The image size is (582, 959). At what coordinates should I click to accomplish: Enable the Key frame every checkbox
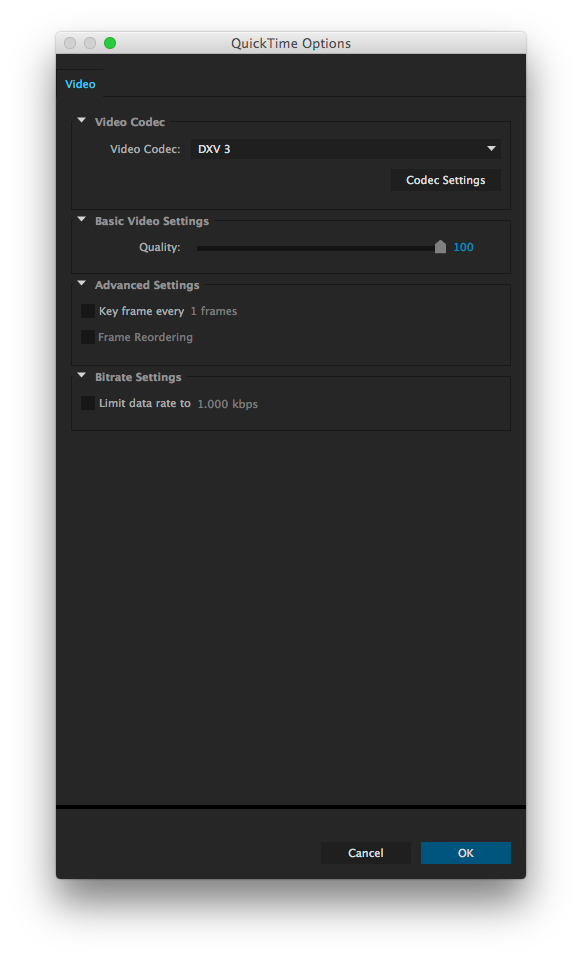coord(88,311)
